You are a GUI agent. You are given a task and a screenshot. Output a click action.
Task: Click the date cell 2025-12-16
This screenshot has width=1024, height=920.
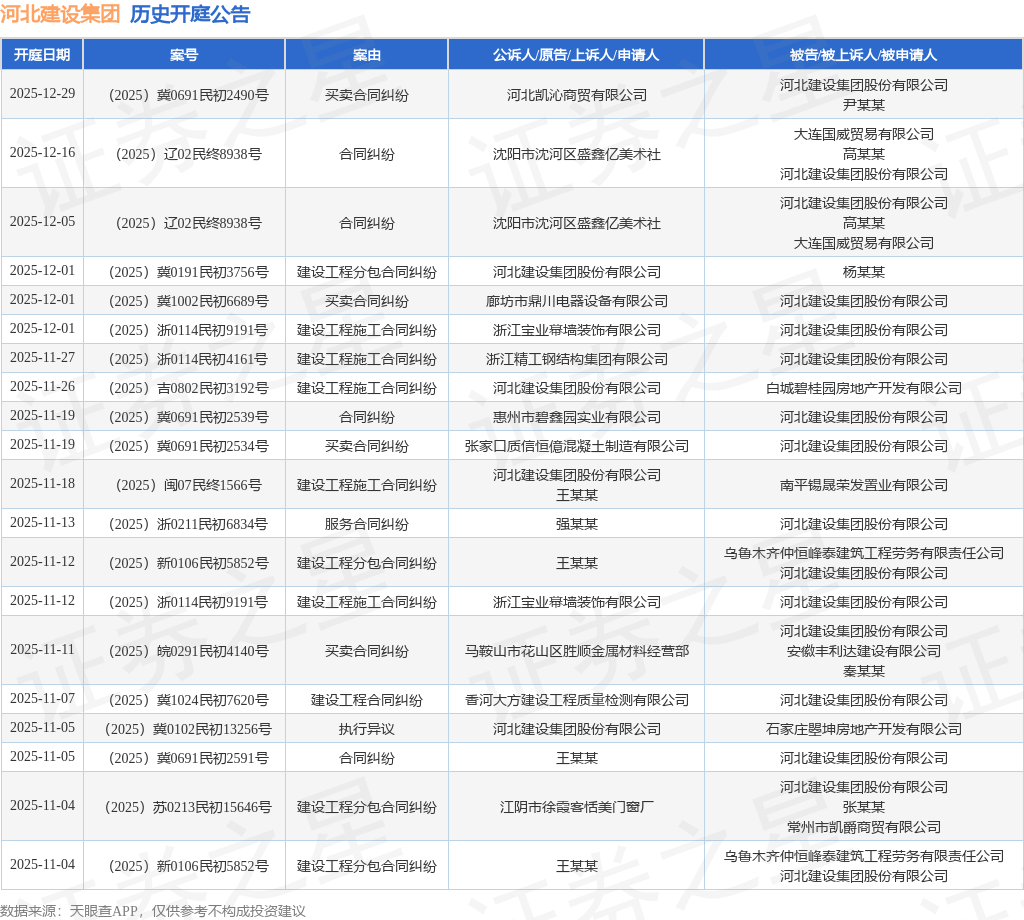point(42,152)
